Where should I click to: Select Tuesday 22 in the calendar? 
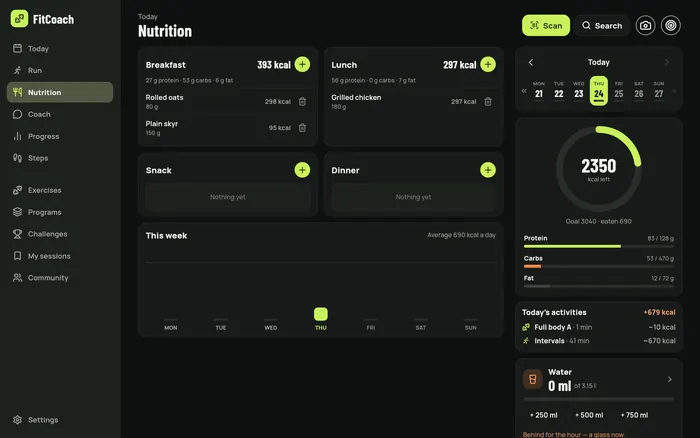558,91
